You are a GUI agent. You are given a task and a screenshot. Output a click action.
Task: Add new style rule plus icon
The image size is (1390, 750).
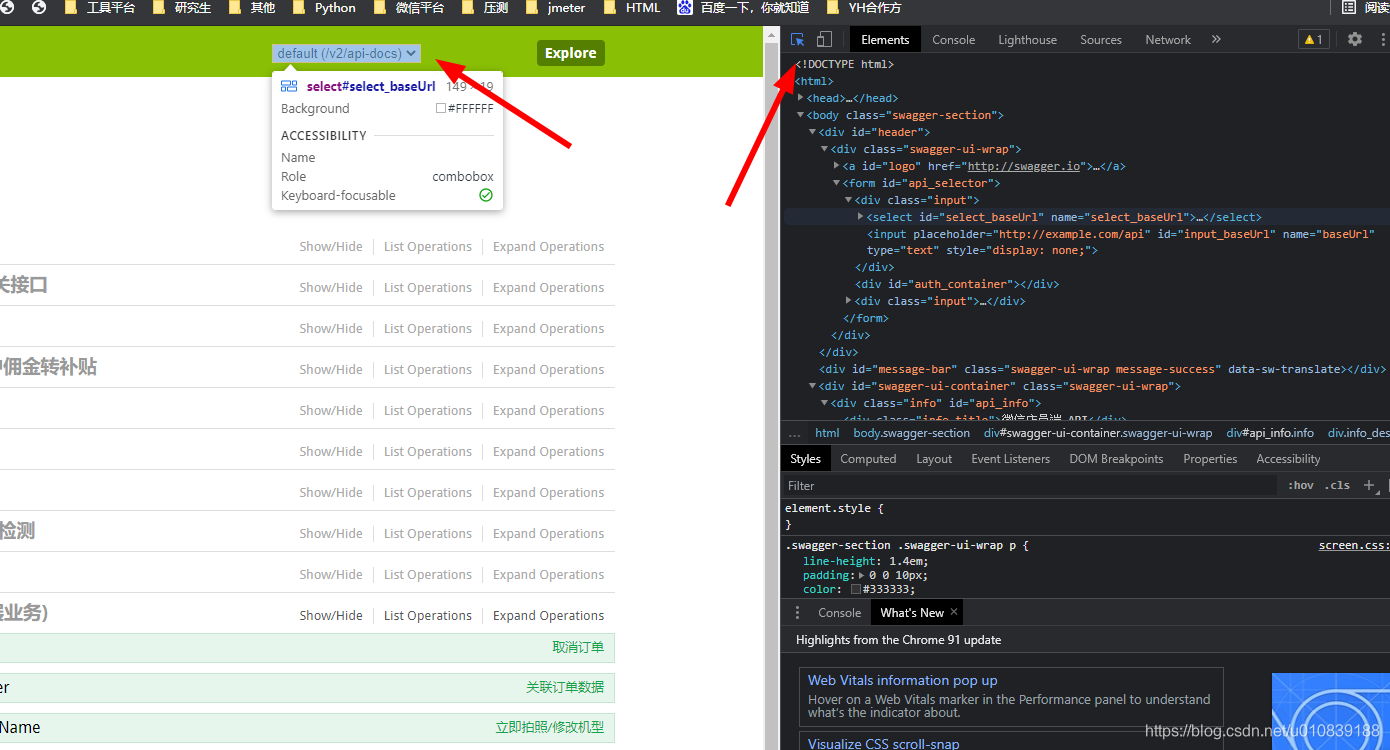[x=1369, y=485]
